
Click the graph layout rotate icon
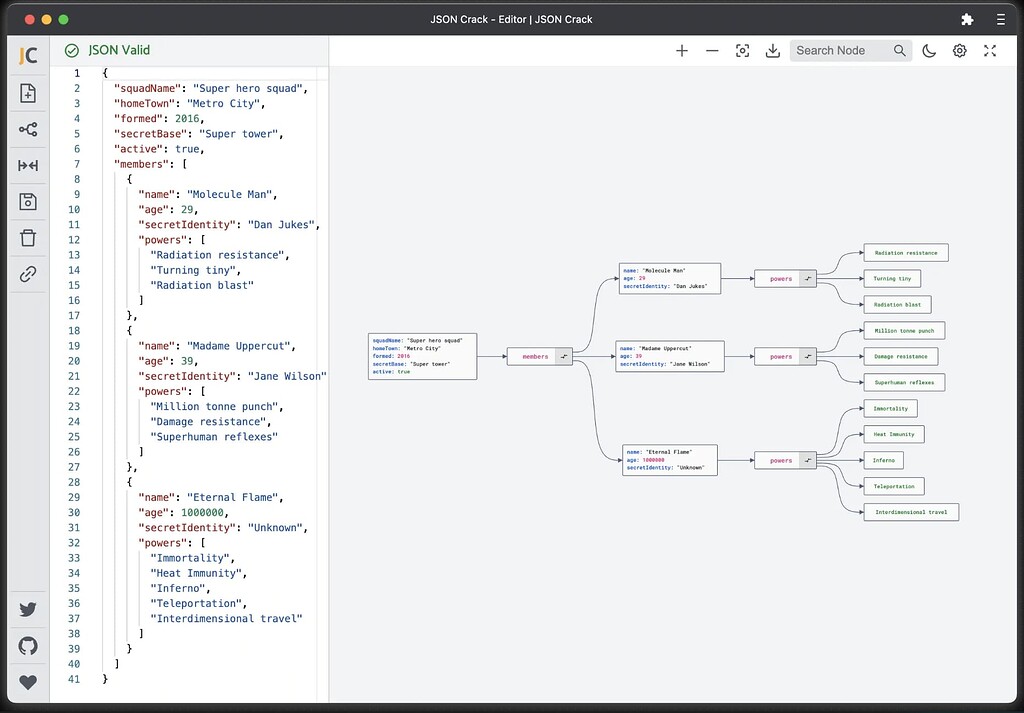[x=28, y=129]
